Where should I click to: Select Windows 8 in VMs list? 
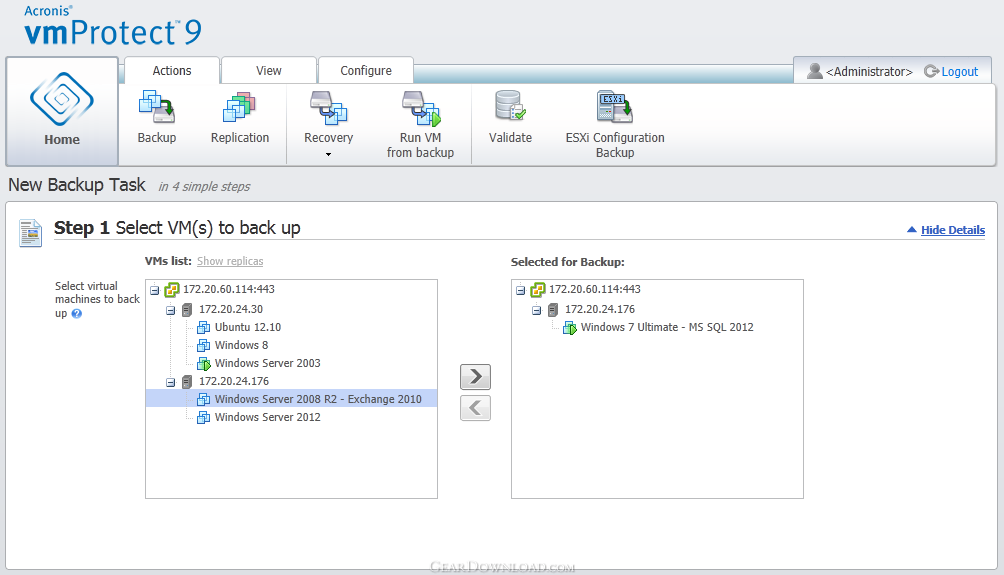click(241, 345)
